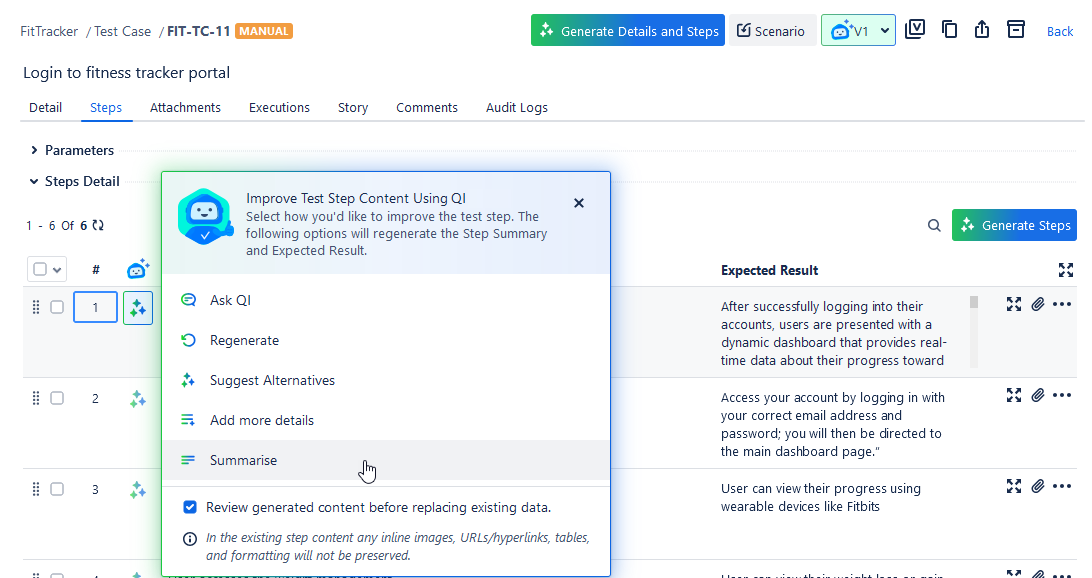Open more actions menu for step 2
The height and width of the screenshot is (578, 1092).
click(x=1062, y=396)
